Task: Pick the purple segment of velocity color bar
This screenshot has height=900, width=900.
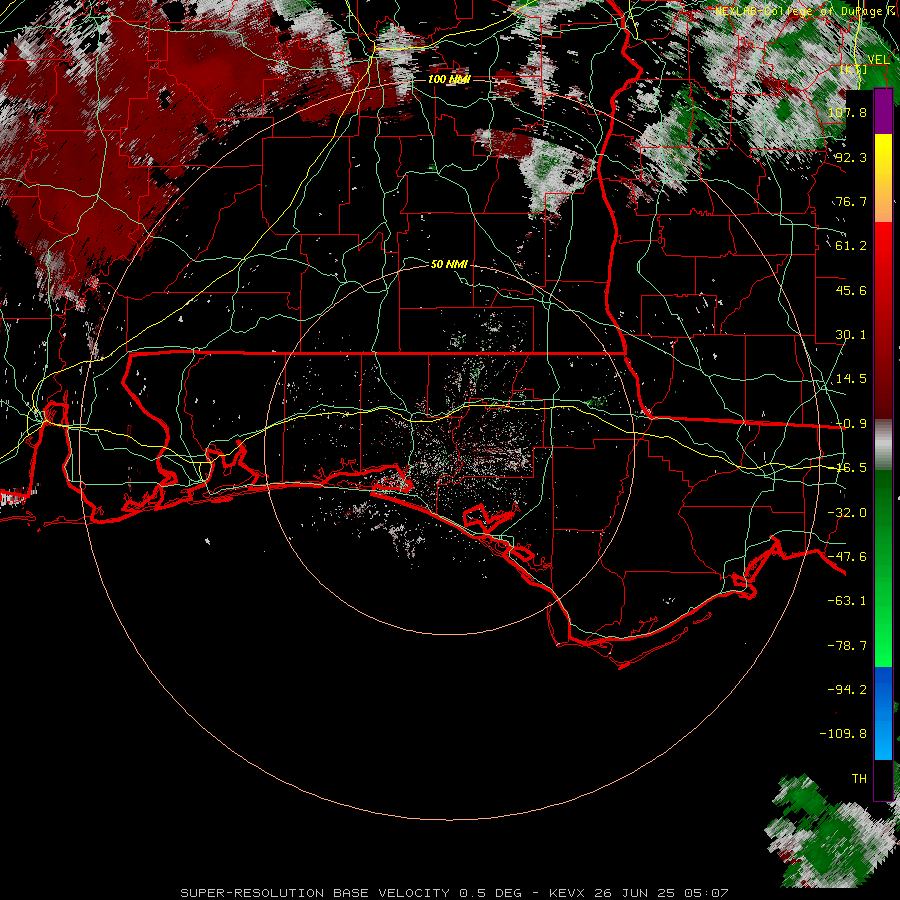Action: pyautogui.click(x=883, y=111)
